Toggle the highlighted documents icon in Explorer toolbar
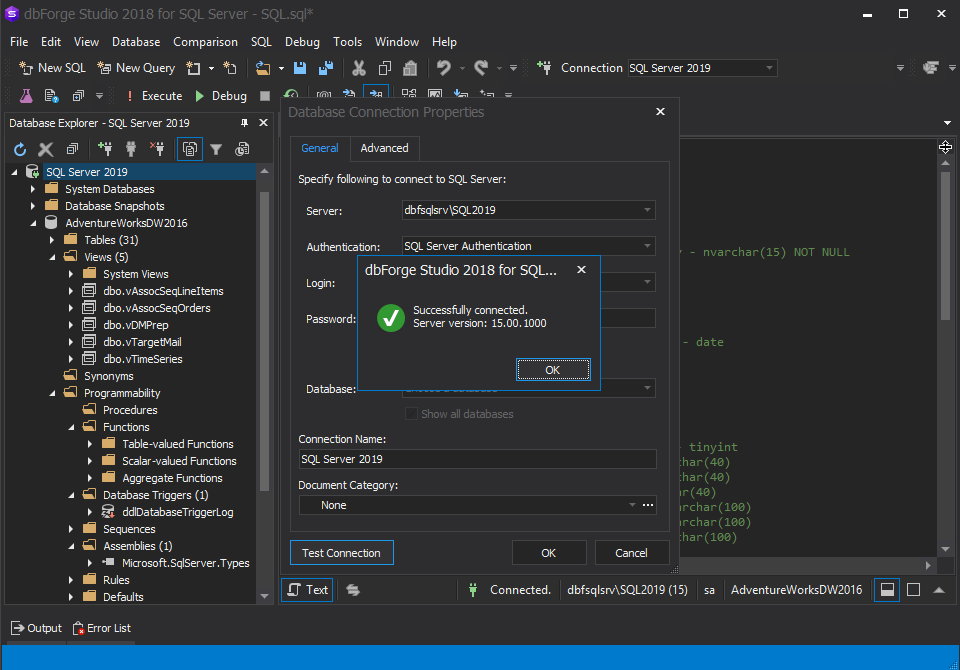This screenshot has width=960, height=670. coord(190,149)
